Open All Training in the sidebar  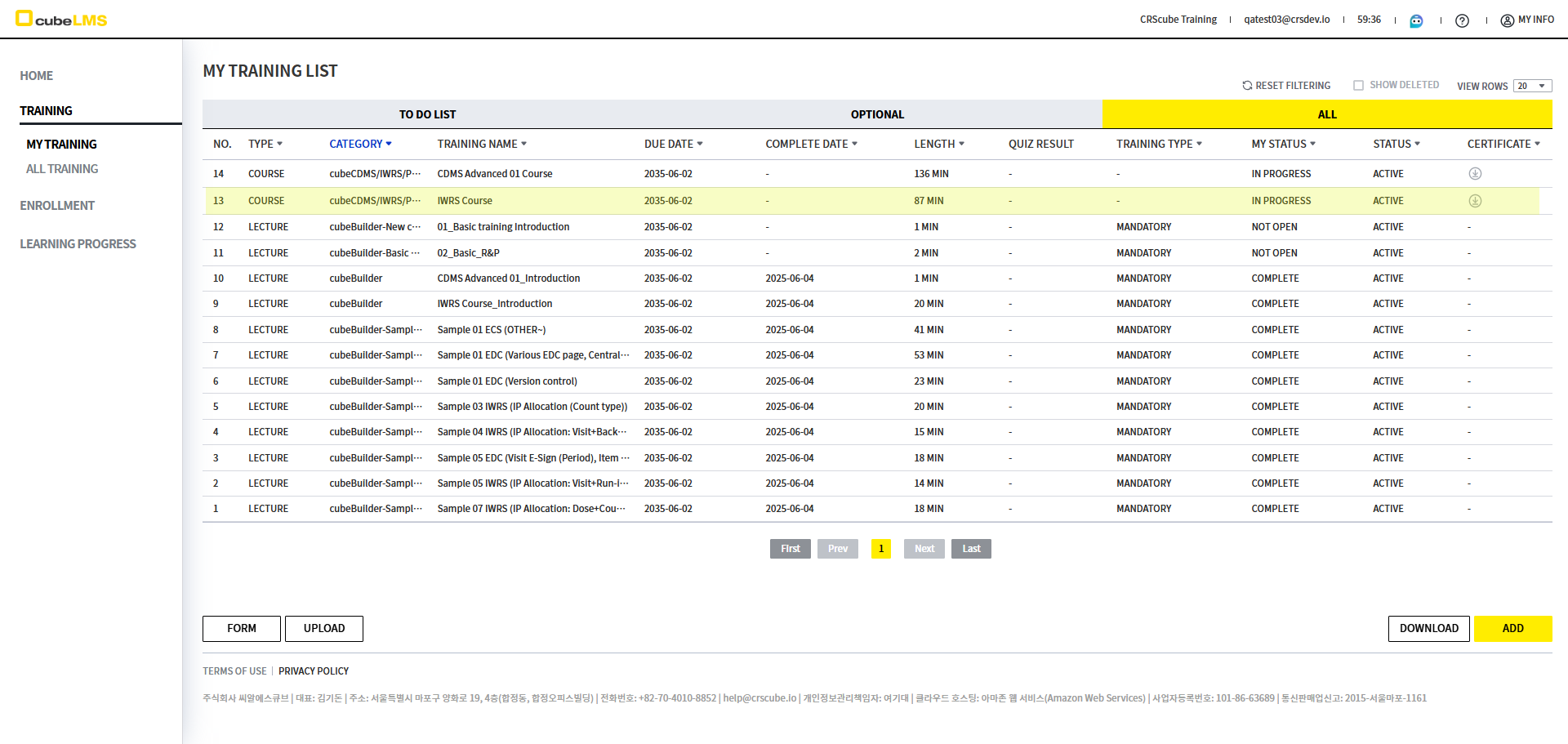(62, 169)
